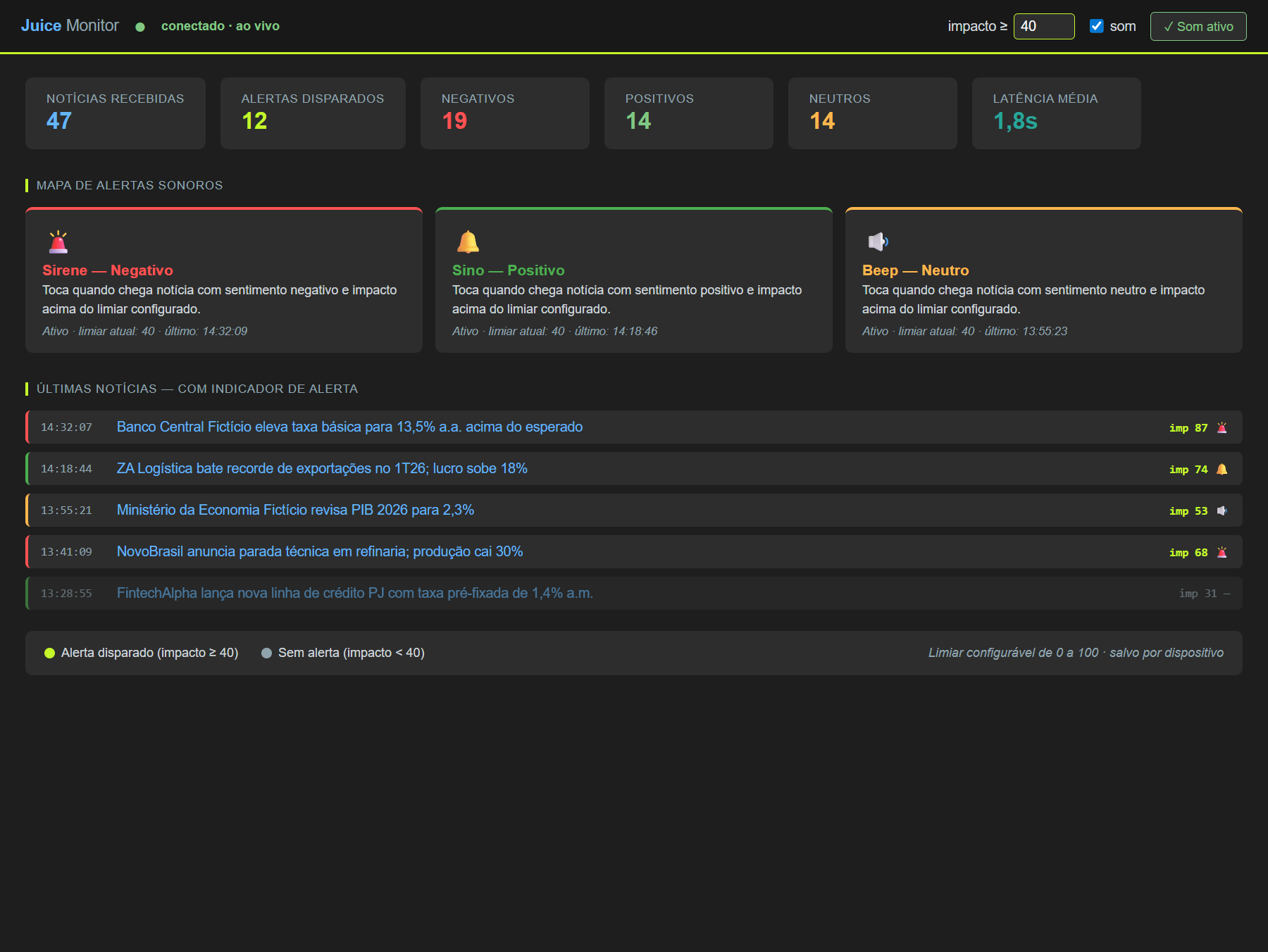The height and width of the screenshot is (952, 1268).
Task: Click the green connection status dot
Action: pos(140,27)
